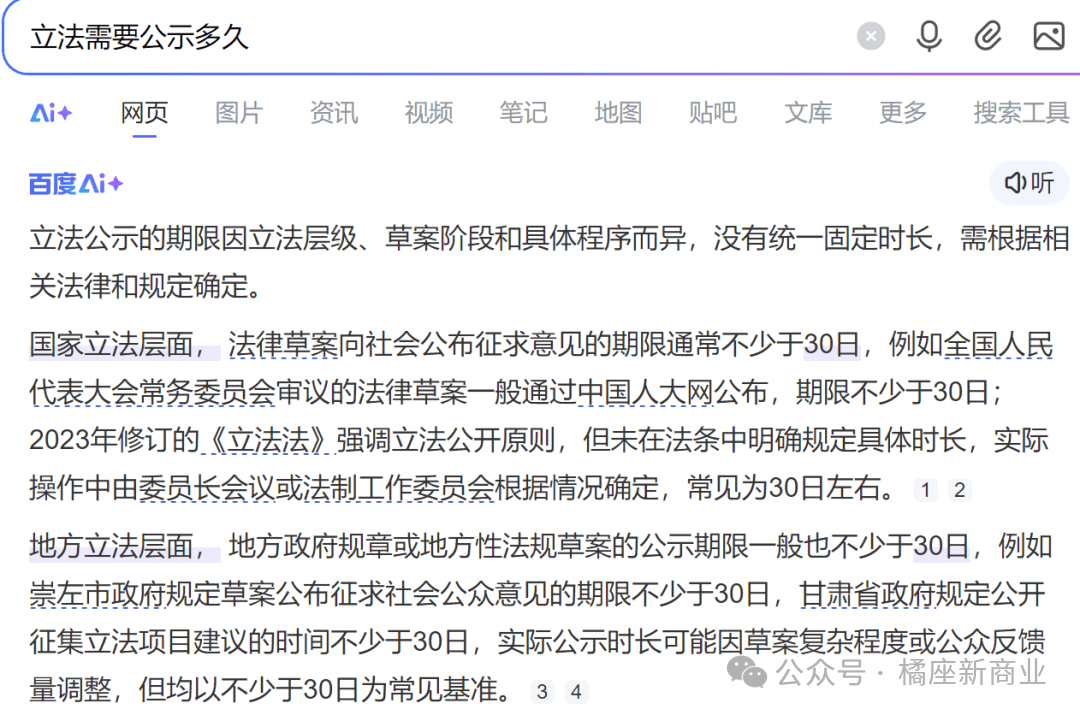This screenshot has height=715, width=1080.
Task: Expand the 更多 menu
Action: coord(903,112)
